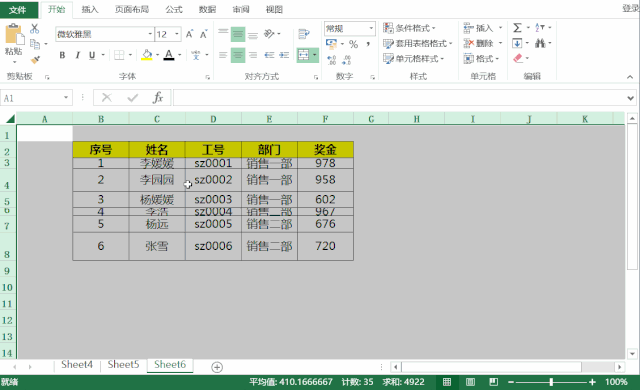This screenshot has height=390, width=640.
Task: Switch to the 视图 ribbon tab
Action: pyautogui.click(x=274, y=9)
